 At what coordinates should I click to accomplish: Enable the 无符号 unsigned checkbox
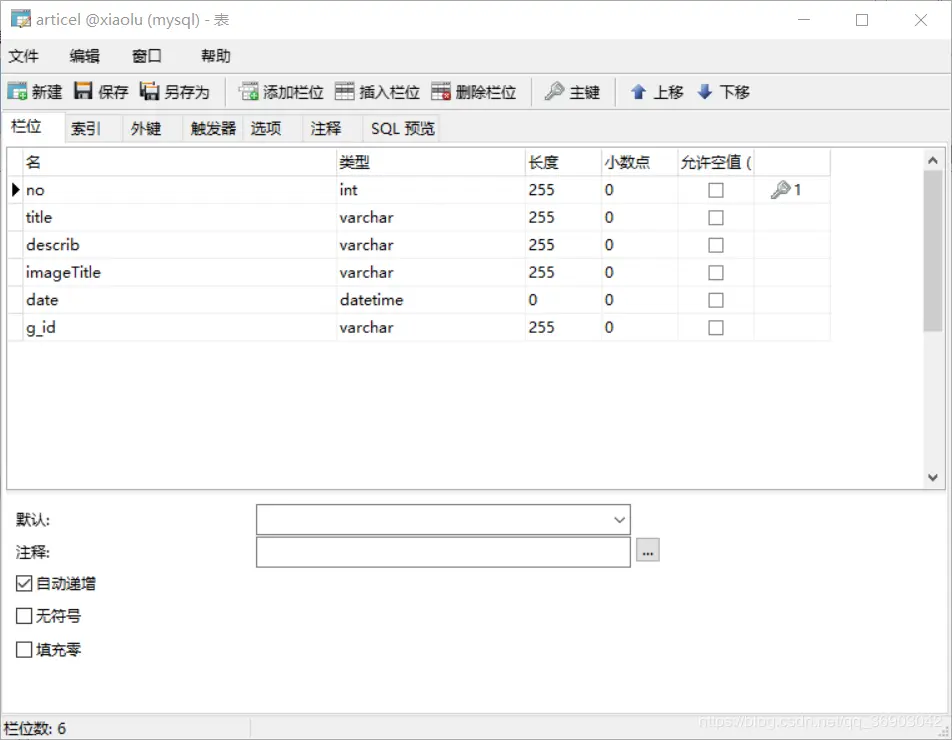coord(24,616)
